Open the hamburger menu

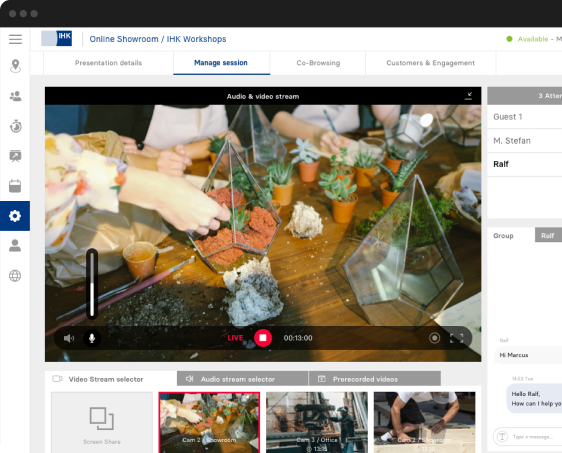(15, 39)
